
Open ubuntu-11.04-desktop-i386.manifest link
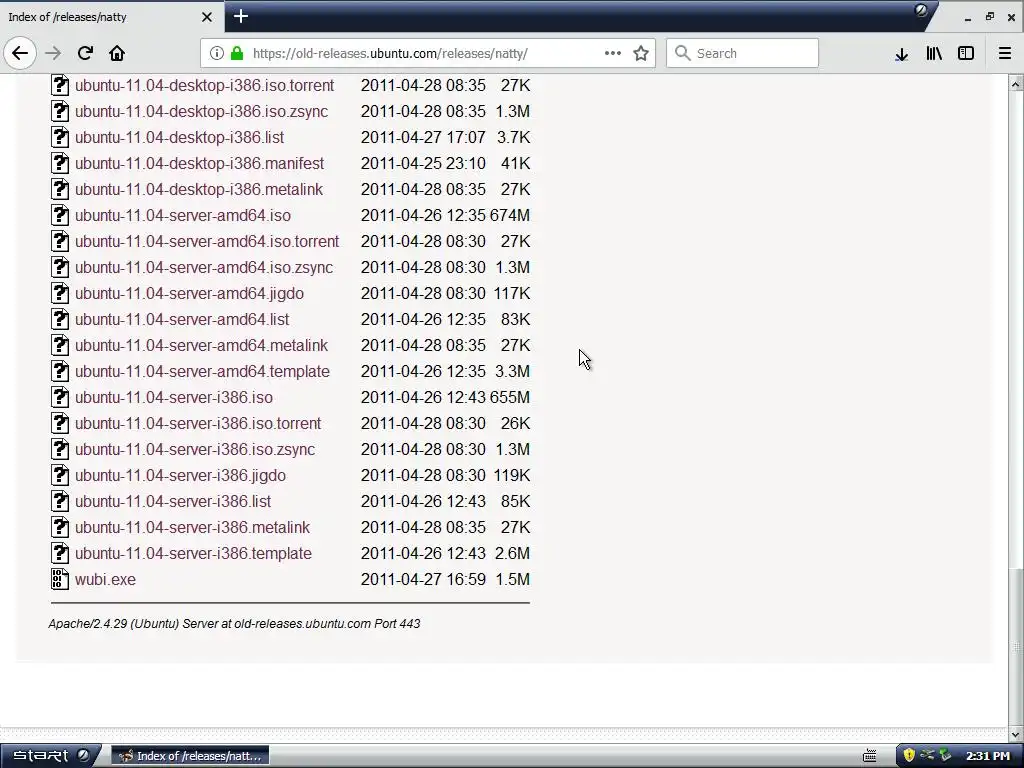tap(199, 163)
